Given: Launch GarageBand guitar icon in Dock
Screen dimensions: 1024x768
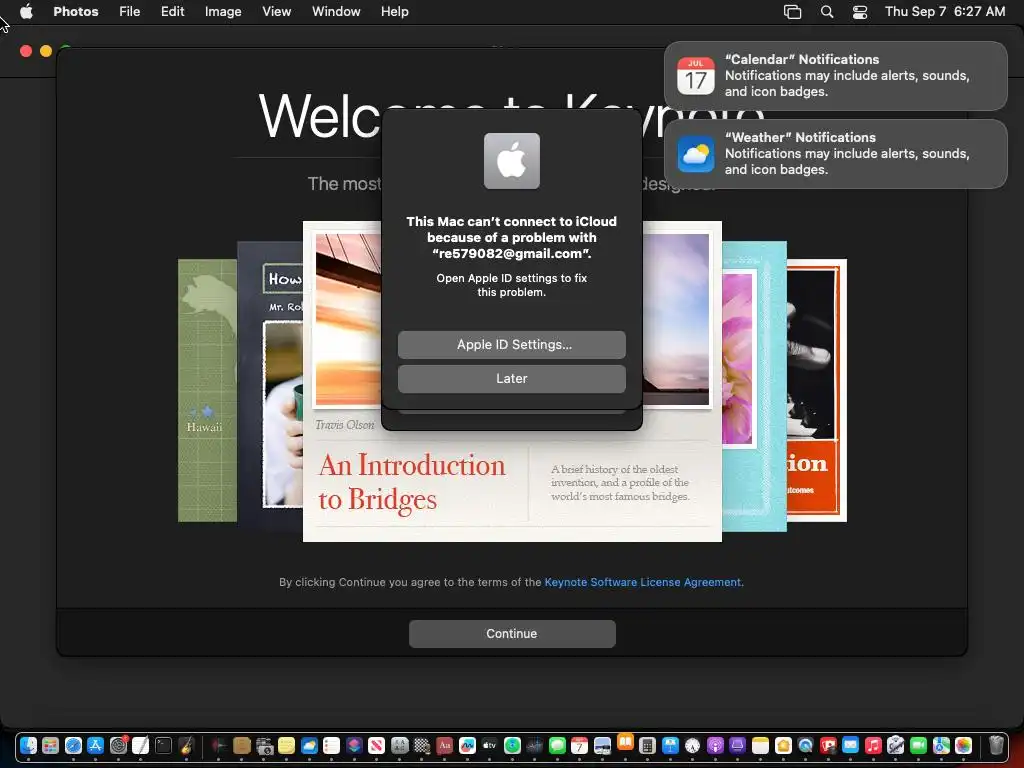Looking at the screenshot, I should tap(186, 745).
